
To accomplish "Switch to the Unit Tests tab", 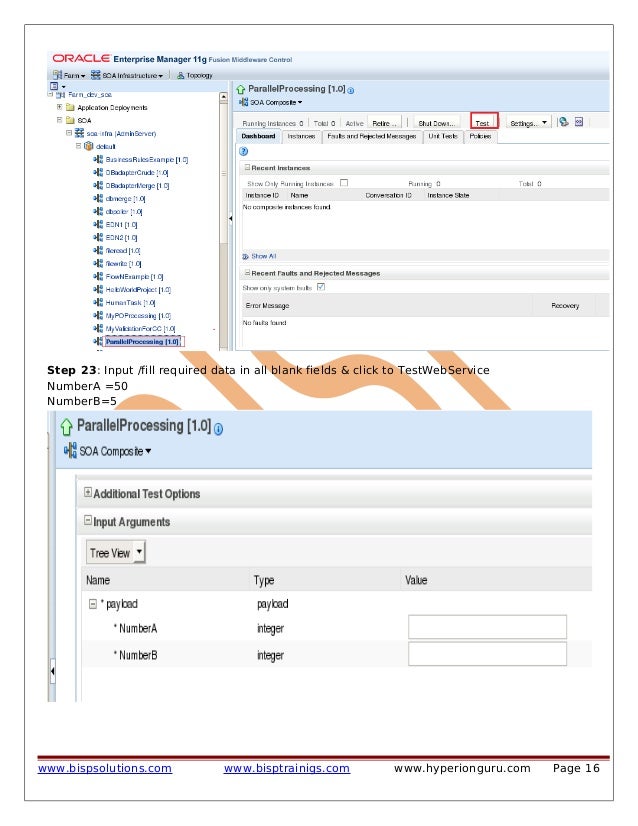I will click(443, 136).
